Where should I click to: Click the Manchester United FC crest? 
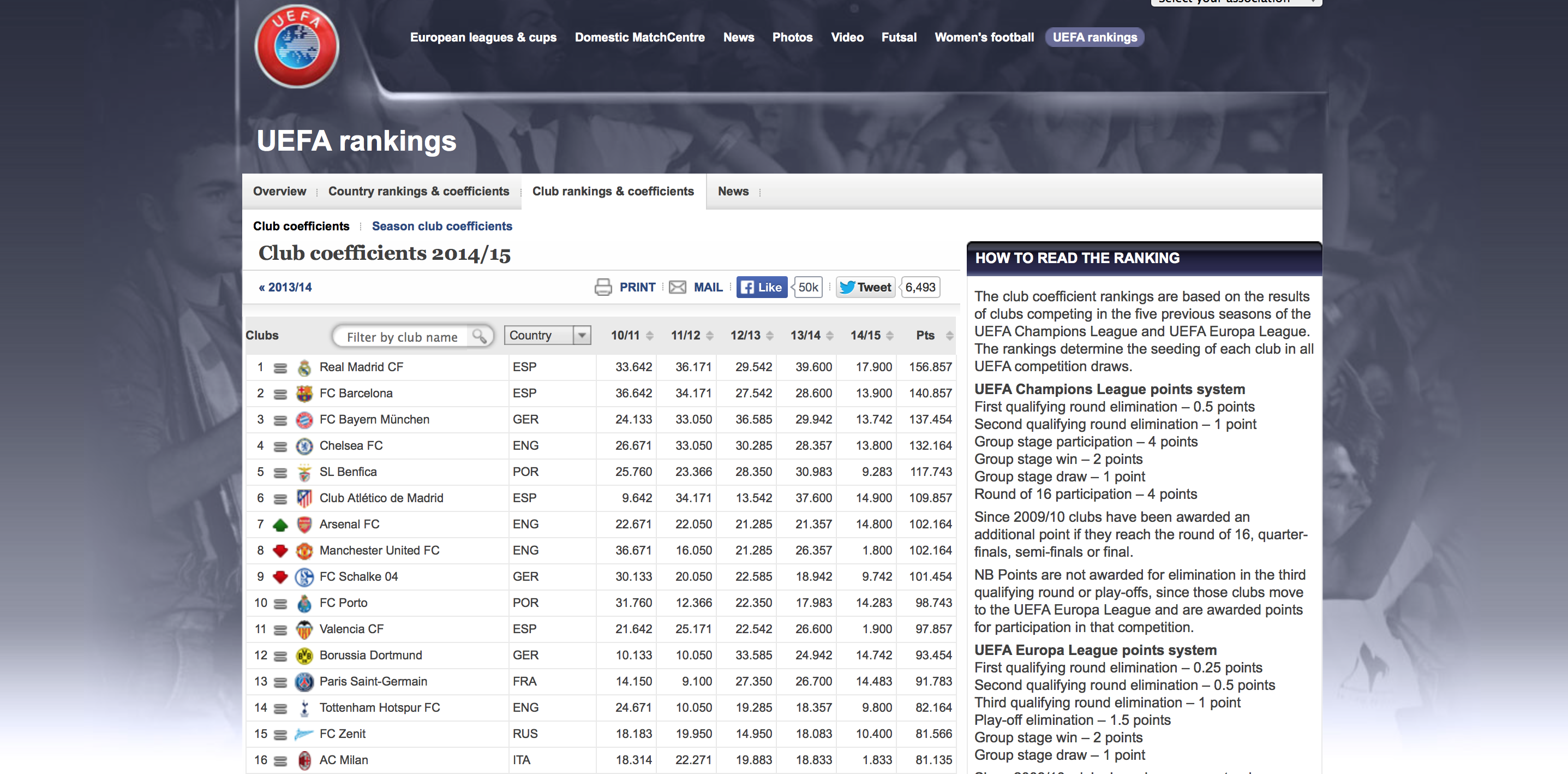(304, 551)
